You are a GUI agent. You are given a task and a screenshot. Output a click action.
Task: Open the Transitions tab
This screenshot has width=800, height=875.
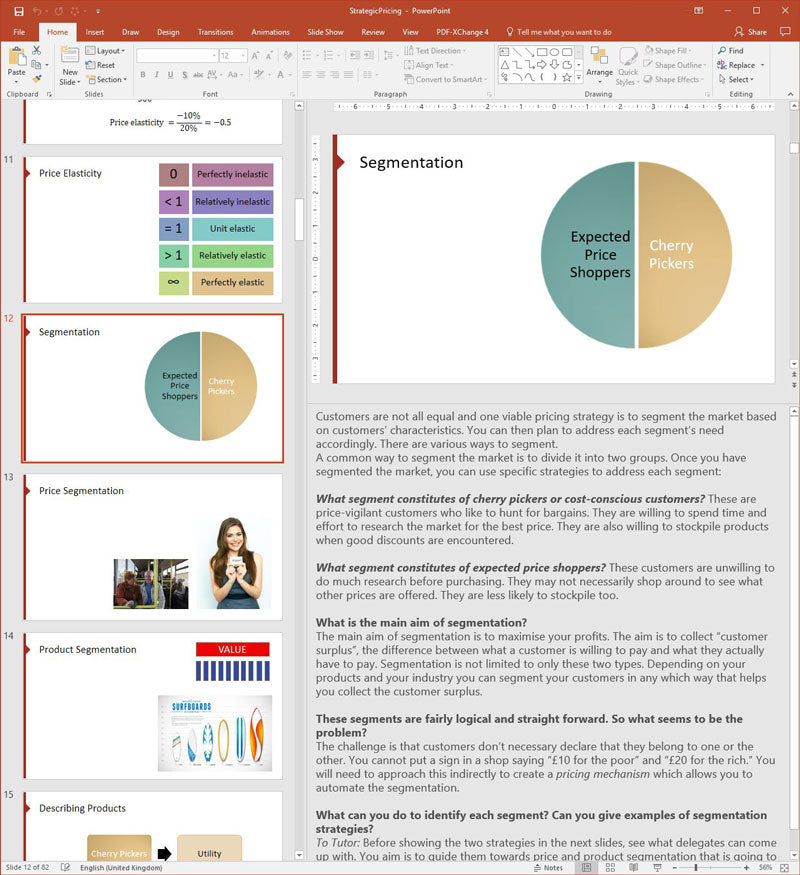coord(215,32)
